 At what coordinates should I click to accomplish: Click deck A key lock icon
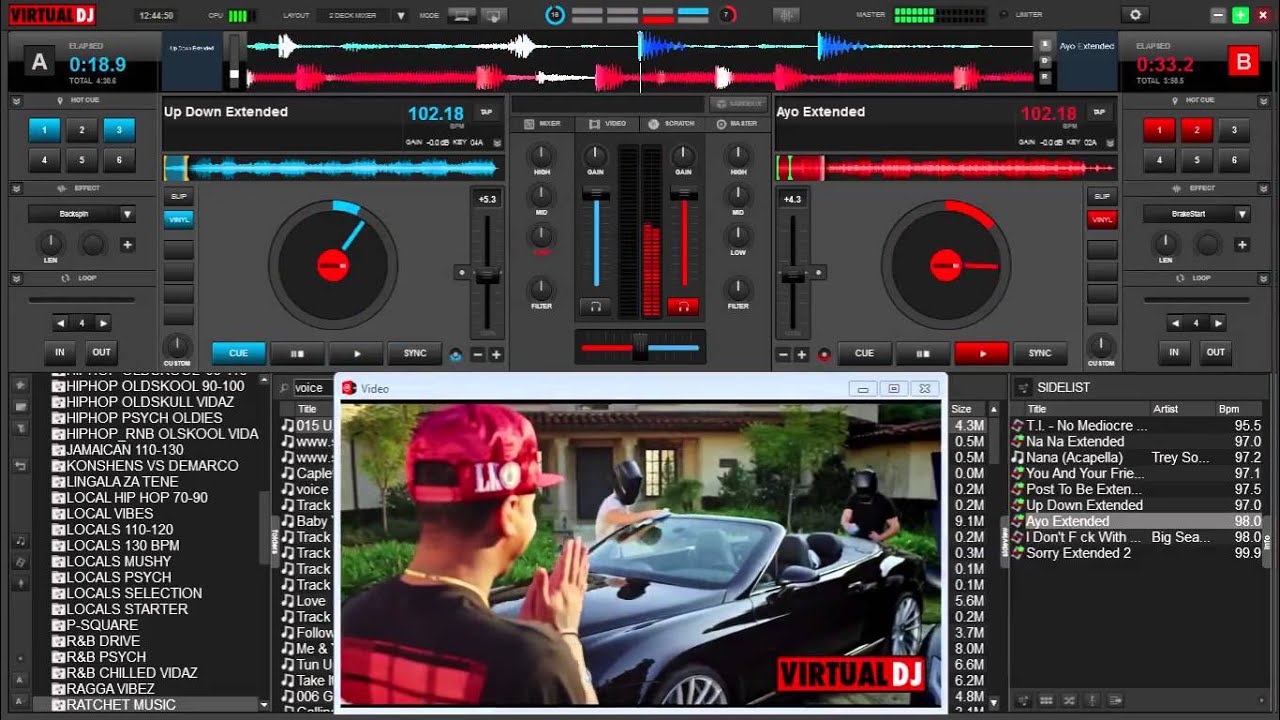point(456,354)
